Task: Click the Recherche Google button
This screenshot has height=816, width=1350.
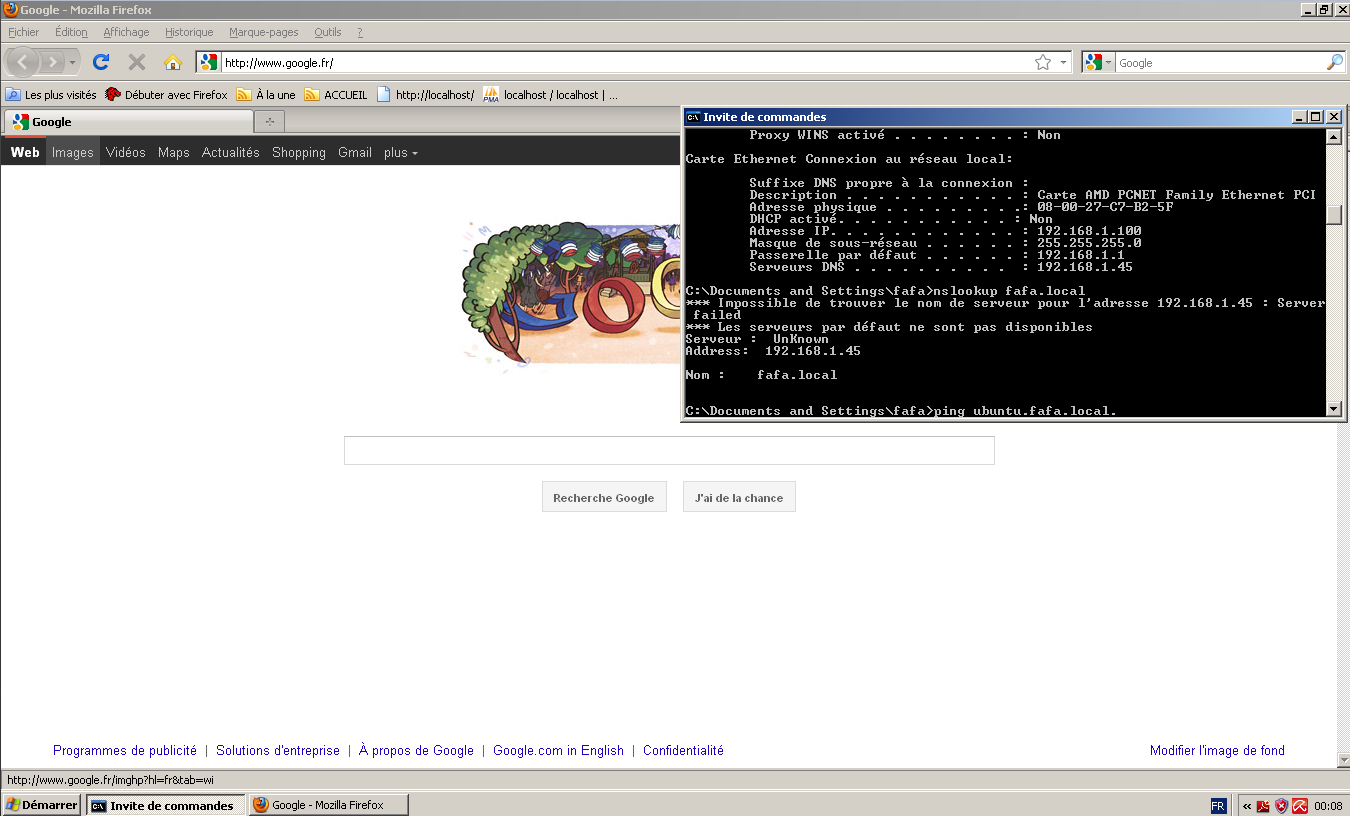Action: click(604, 497)
